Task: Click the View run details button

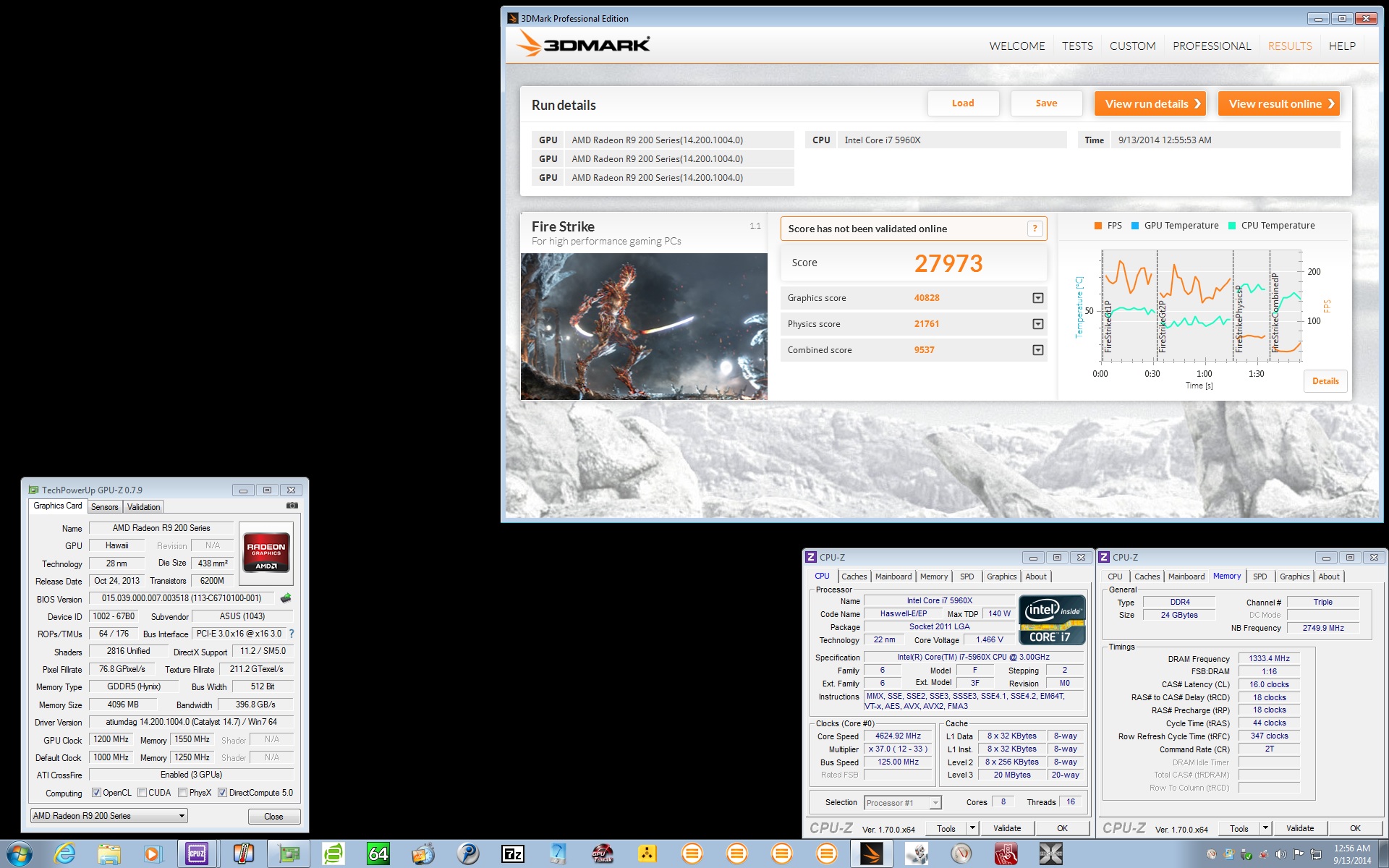Action: [x=1150, y=103]
